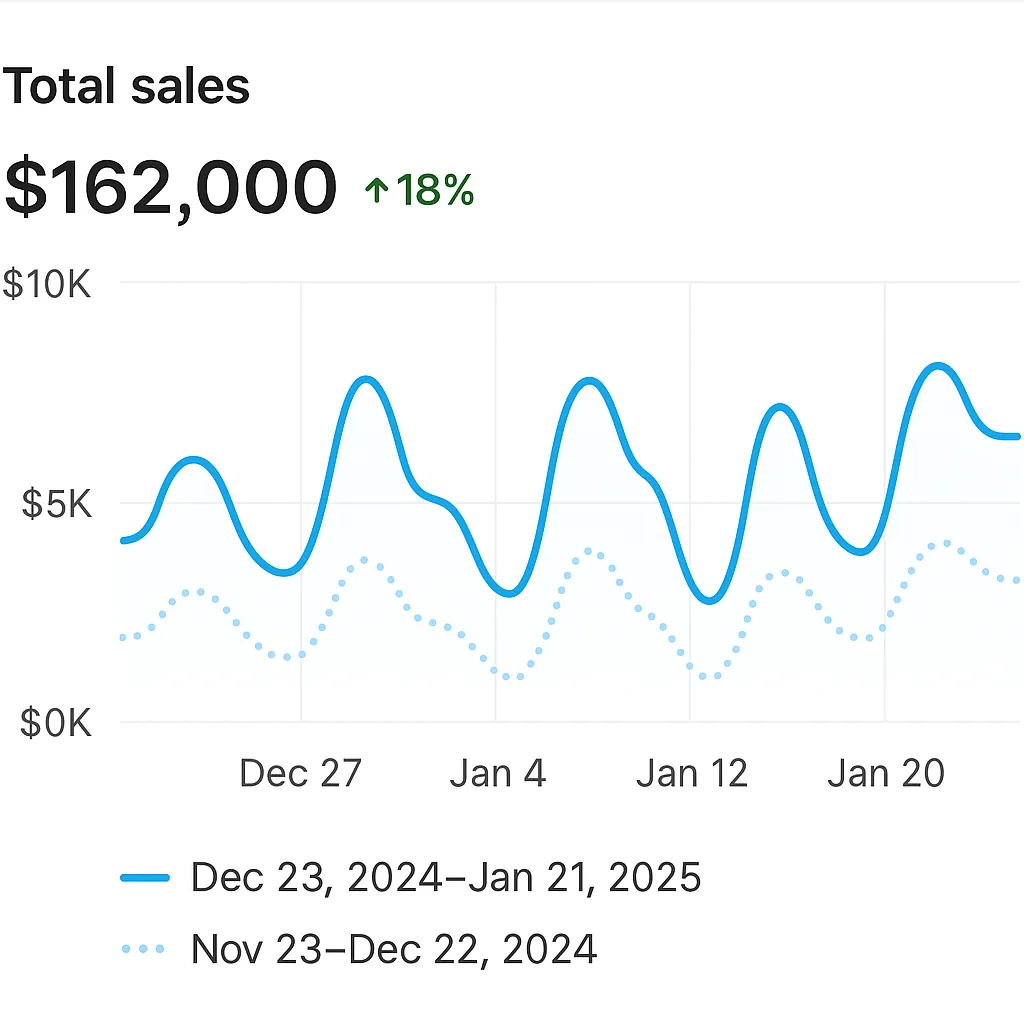Choose the Jan 20 date label
This screenshot has width=1024, height=1024.
pos(885,773)
